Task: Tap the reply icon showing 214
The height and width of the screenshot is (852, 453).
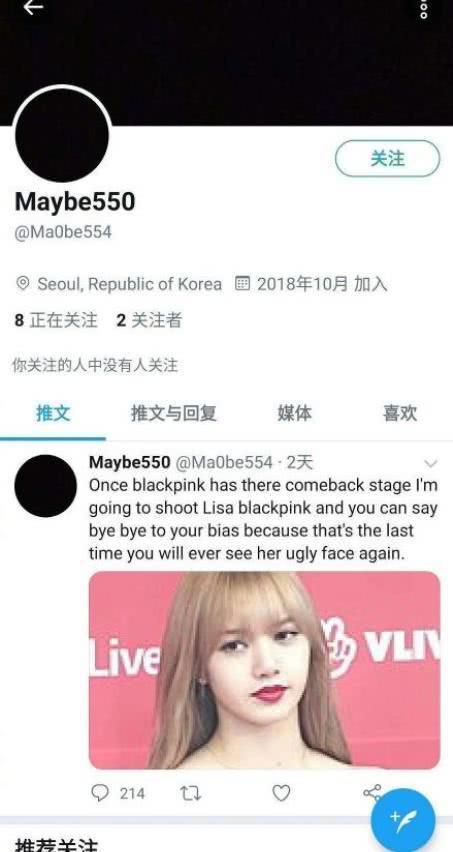Action: point(99,793)
